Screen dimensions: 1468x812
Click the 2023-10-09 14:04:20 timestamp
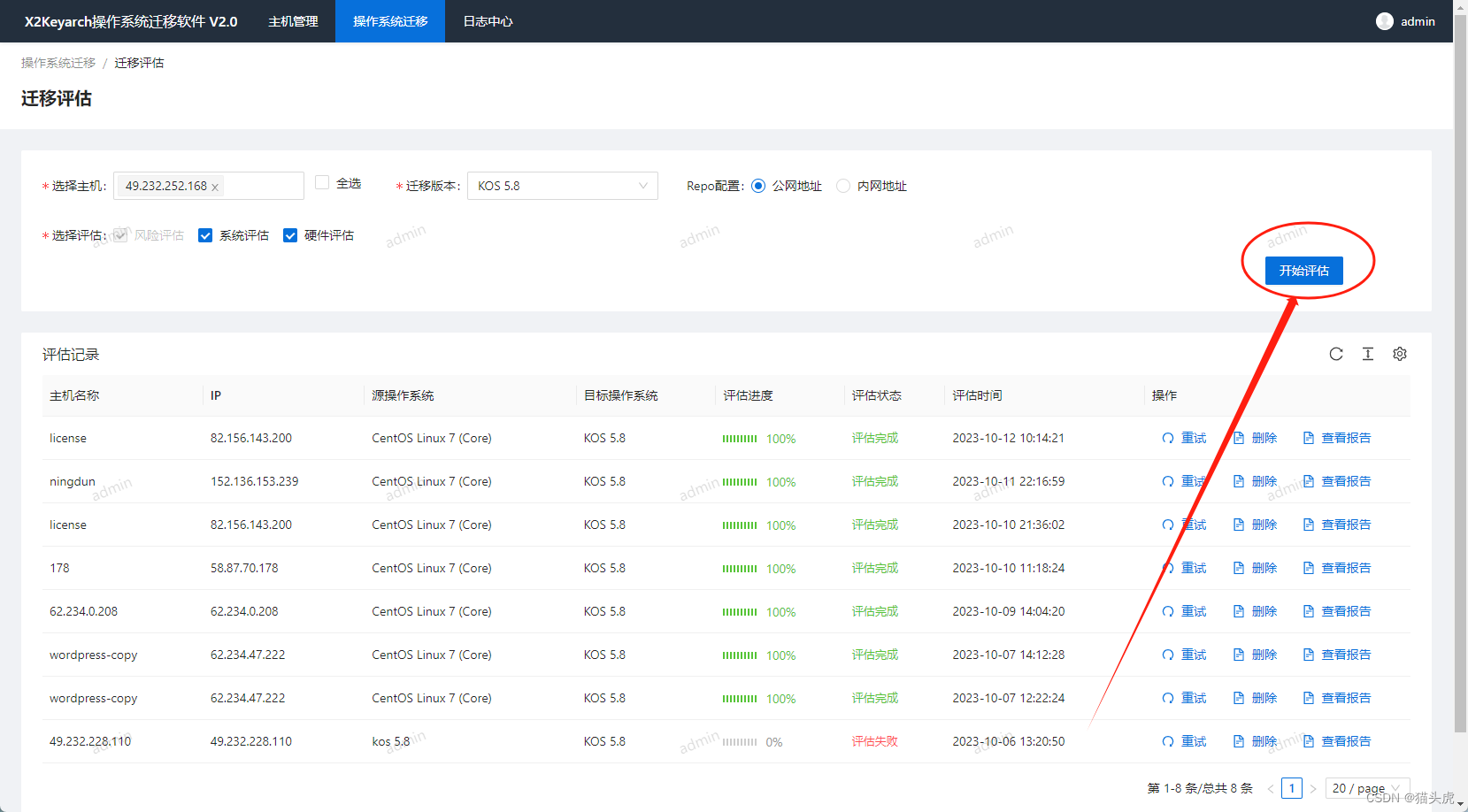pos(1009,611)
